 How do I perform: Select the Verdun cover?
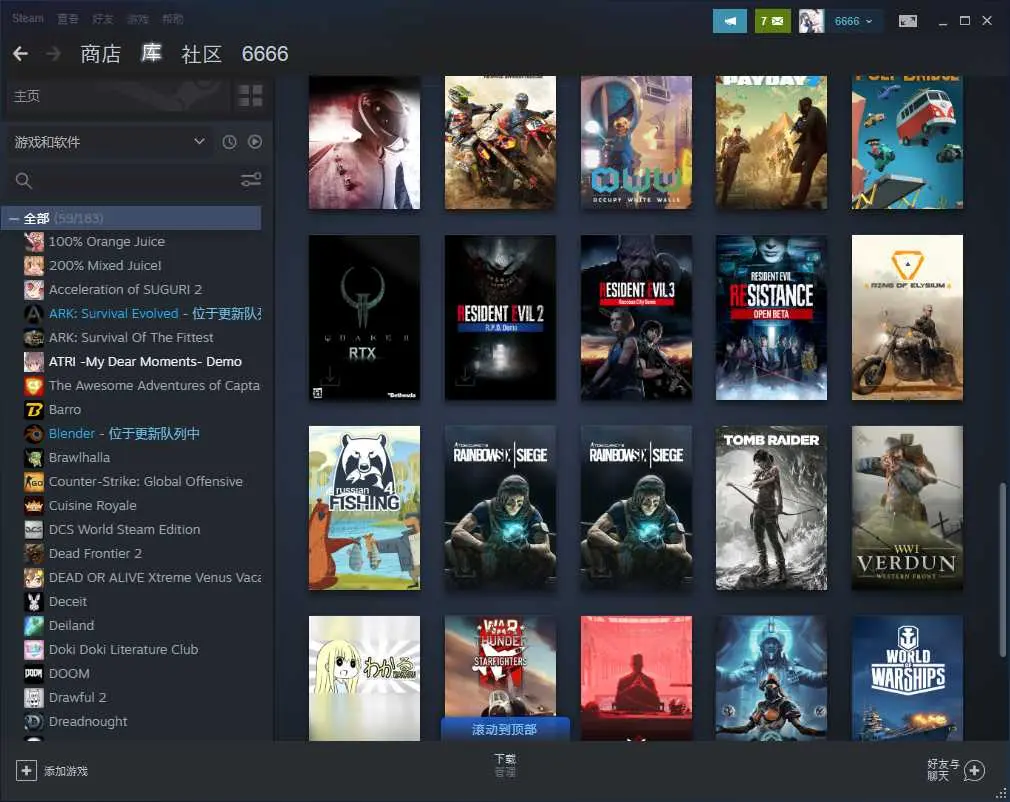click(908, 508)
